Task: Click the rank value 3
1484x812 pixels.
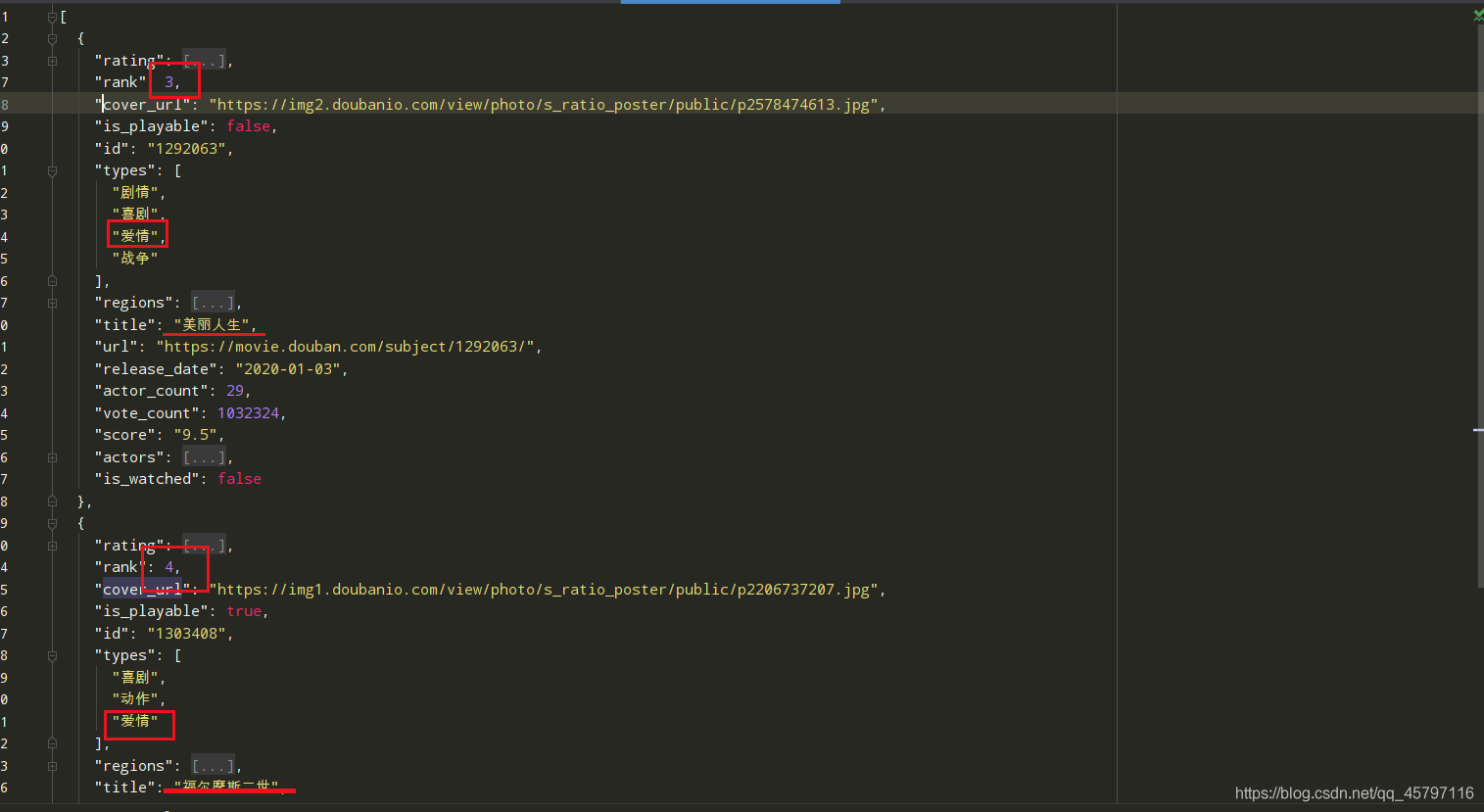Action: [x=168, y=82]
